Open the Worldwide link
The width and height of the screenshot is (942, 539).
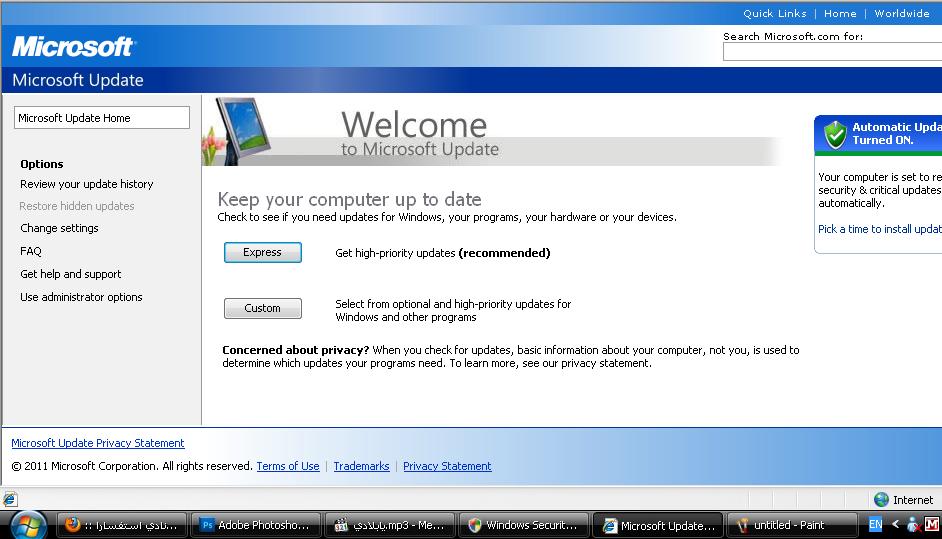[902, 13]
